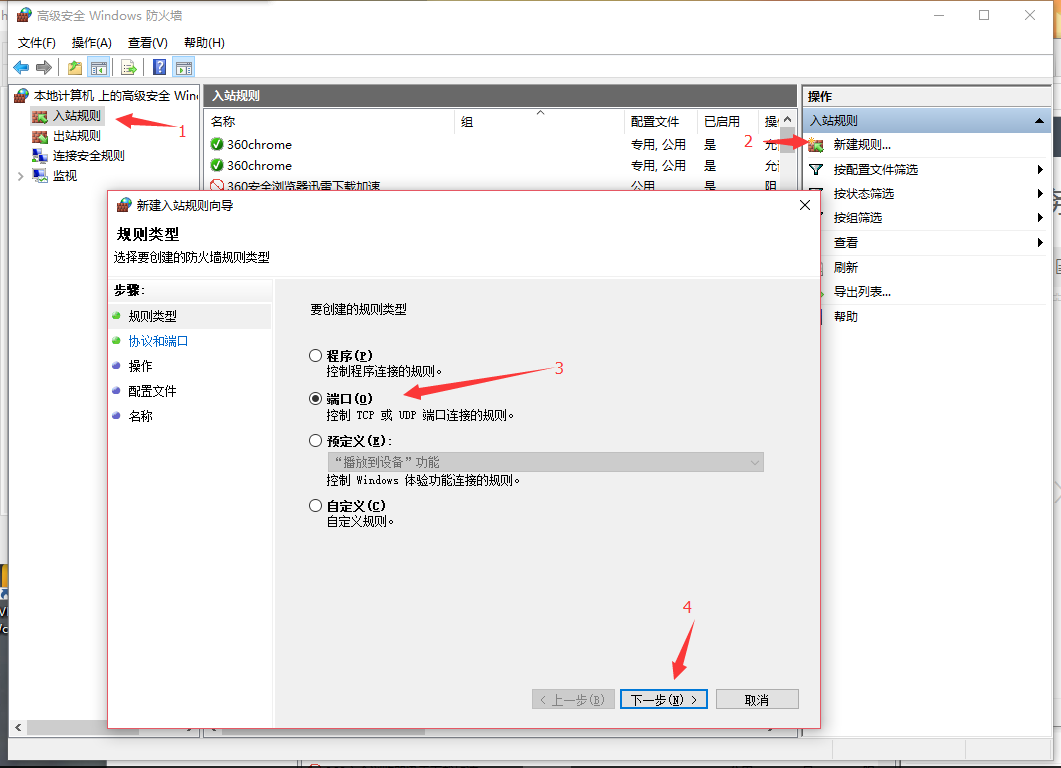Toggle the Show/Hide console tree icon

[98, 67]
